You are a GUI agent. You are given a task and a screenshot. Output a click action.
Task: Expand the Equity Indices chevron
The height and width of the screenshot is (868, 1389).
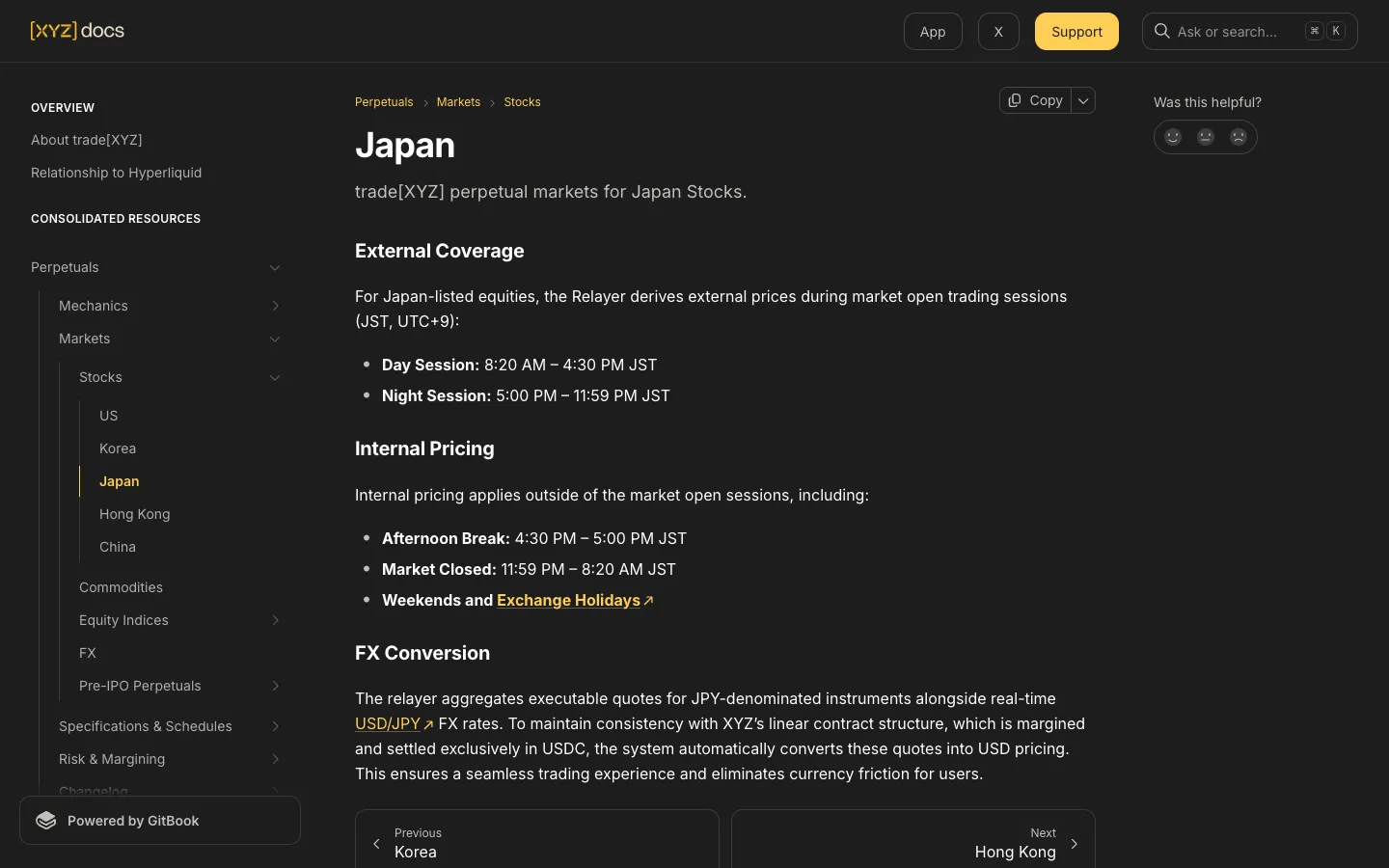pos(275,620)
